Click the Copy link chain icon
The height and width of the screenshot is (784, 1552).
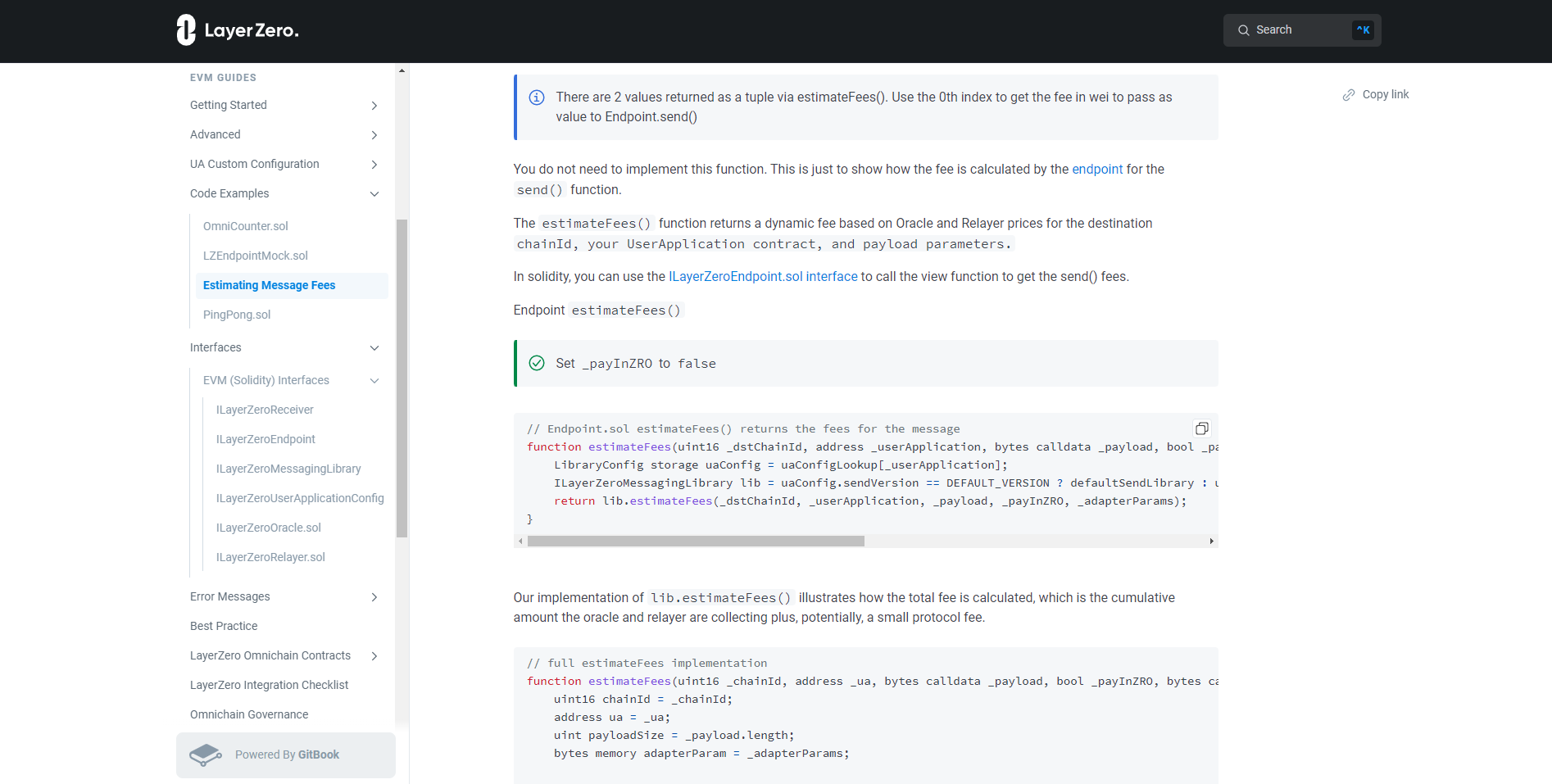pyautogui.click(x=1349, y=95)
